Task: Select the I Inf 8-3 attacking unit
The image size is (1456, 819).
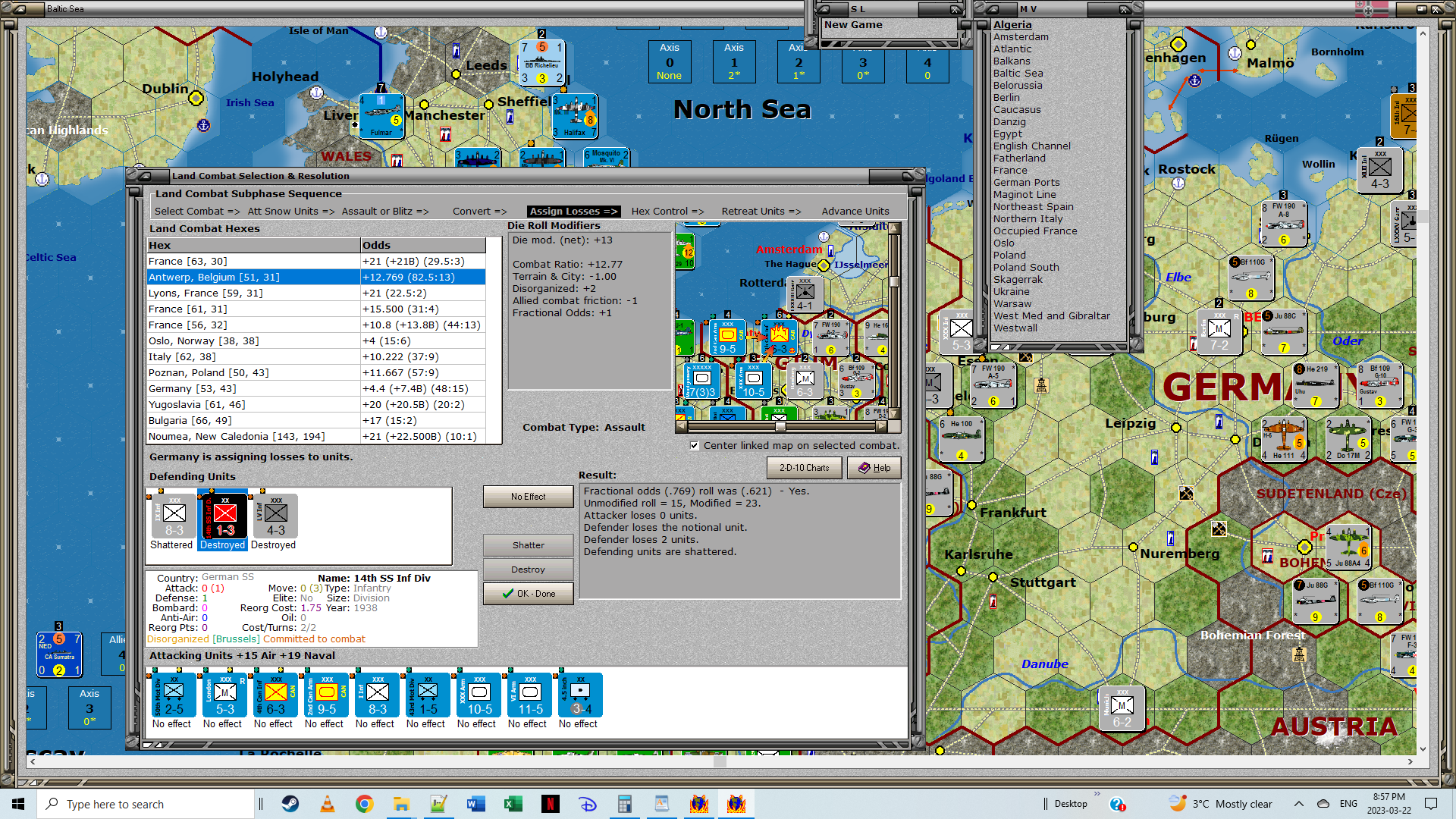Action: (377, 695)
